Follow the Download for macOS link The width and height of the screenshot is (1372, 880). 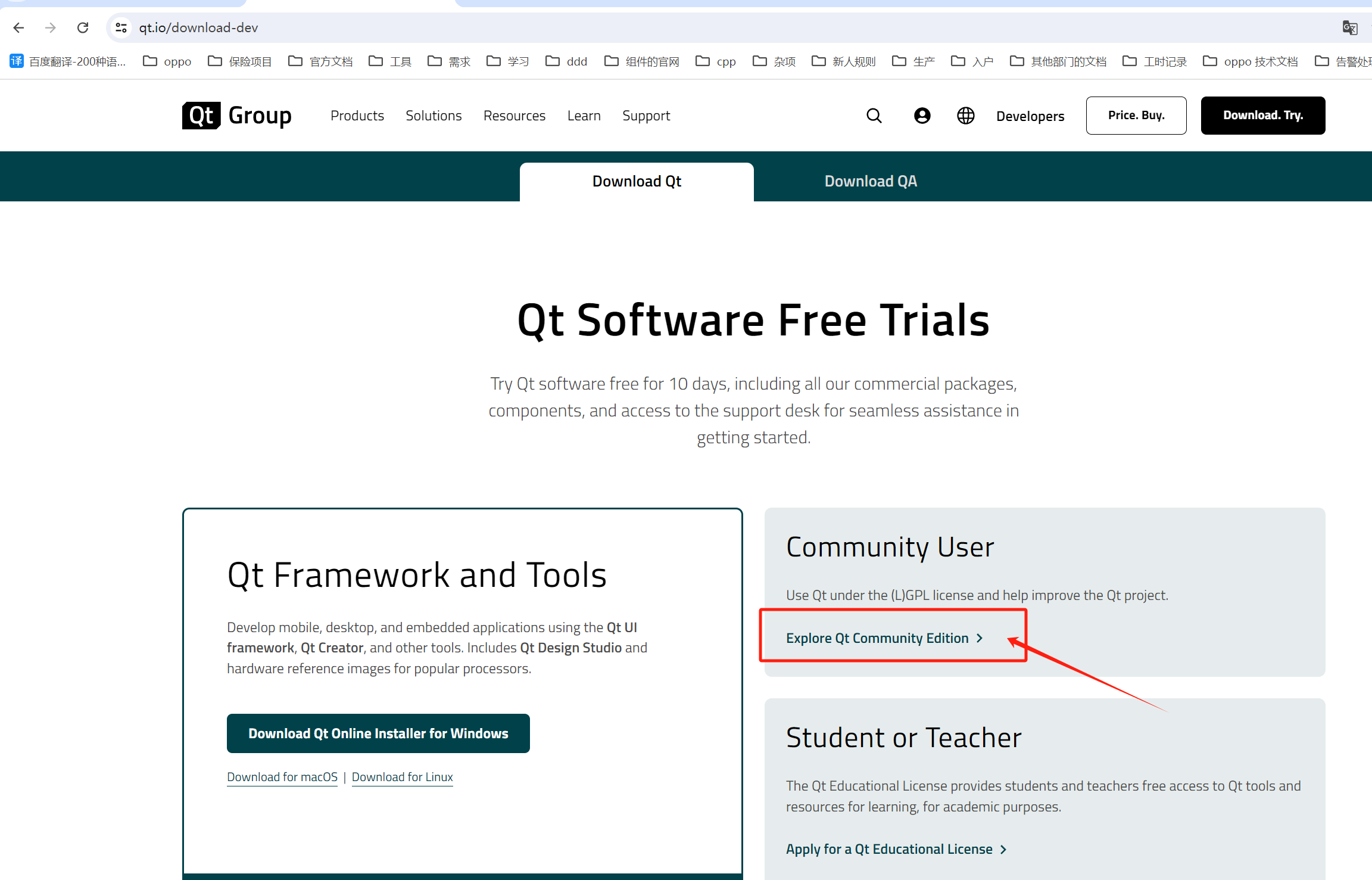tap(282, 777)
